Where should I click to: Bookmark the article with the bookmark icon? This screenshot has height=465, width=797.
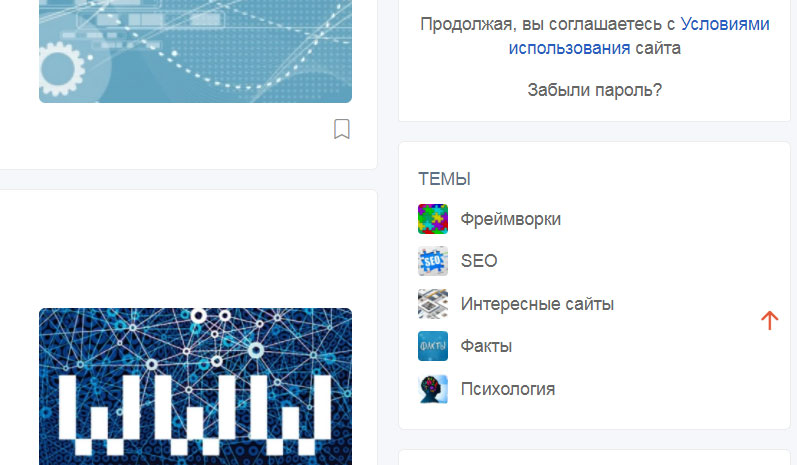click(342, 129)
